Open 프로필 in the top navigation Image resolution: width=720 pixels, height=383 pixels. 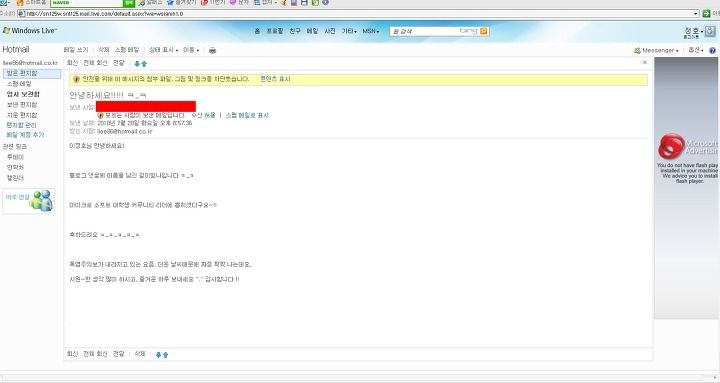pos(275,31)
